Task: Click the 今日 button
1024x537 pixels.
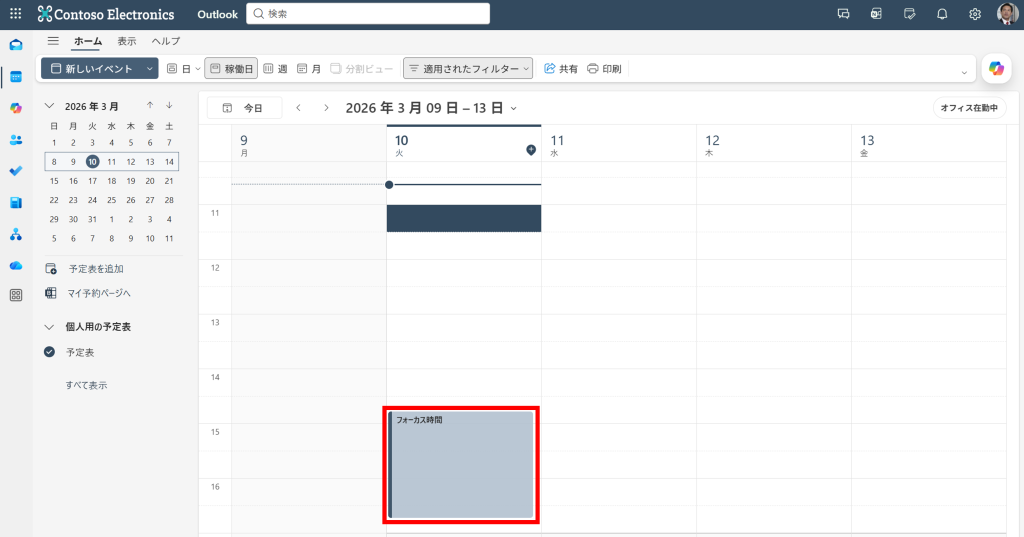Action: tap(244, 108)
